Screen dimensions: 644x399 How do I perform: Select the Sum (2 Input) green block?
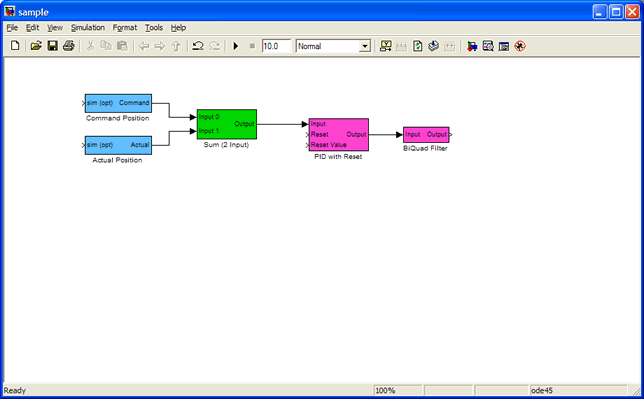click(227, 124)
